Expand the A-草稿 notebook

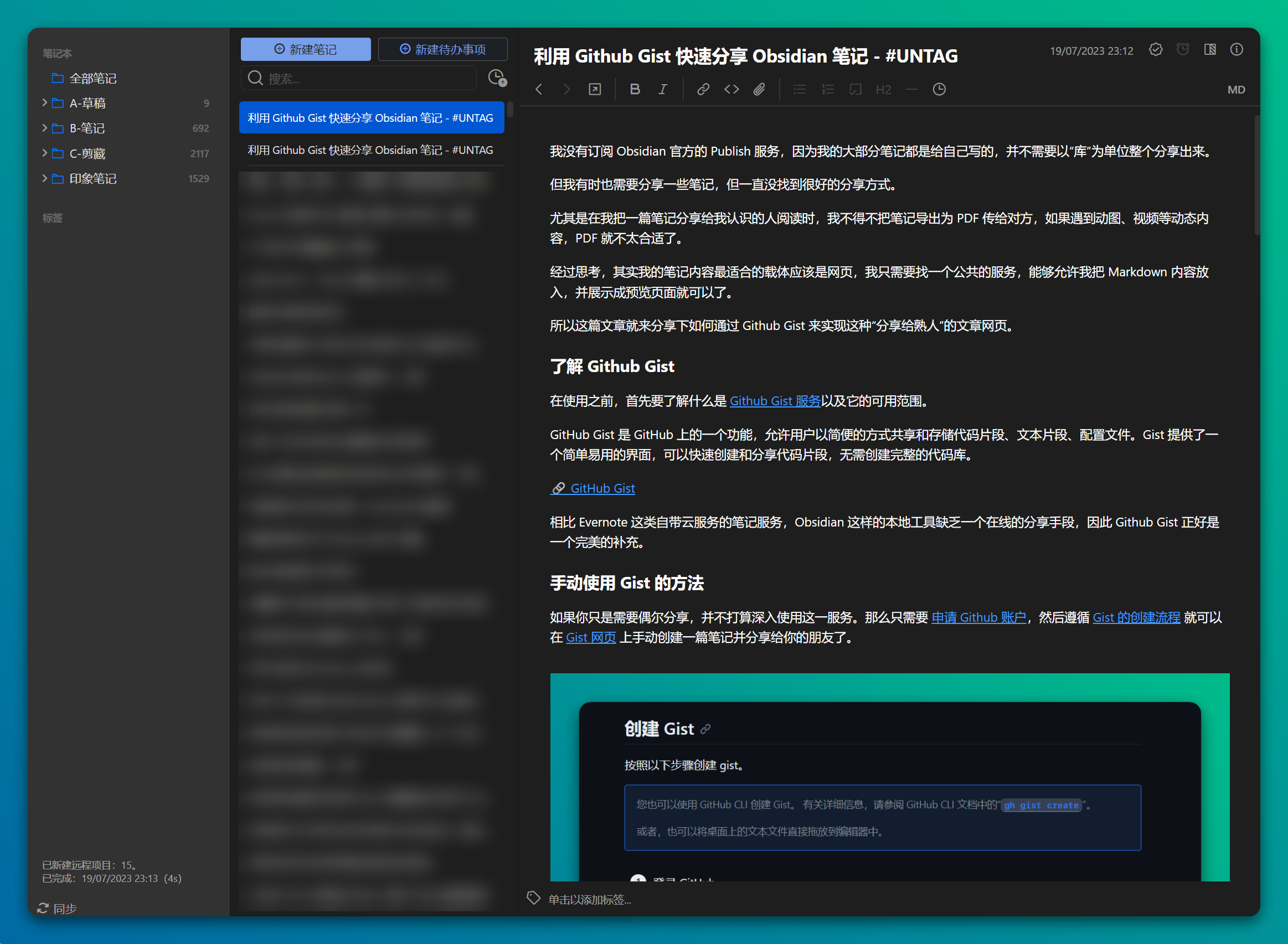point(44,102)
